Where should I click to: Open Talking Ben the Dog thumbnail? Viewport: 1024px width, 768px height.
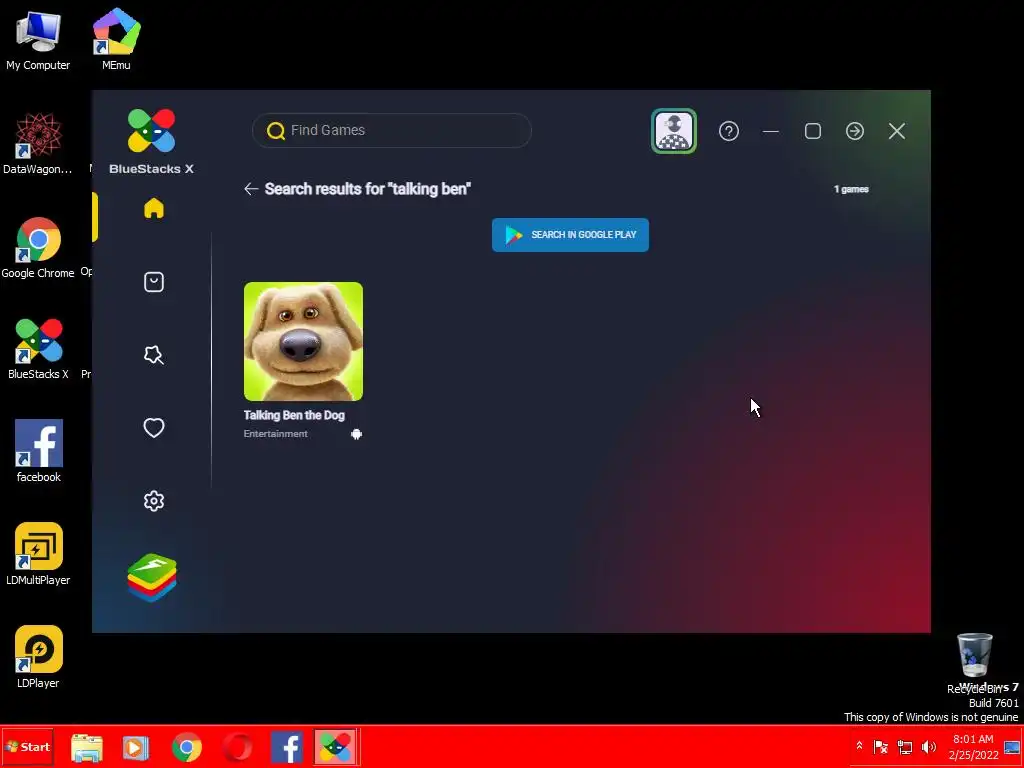pyautogui.click(x=304, y=342)
